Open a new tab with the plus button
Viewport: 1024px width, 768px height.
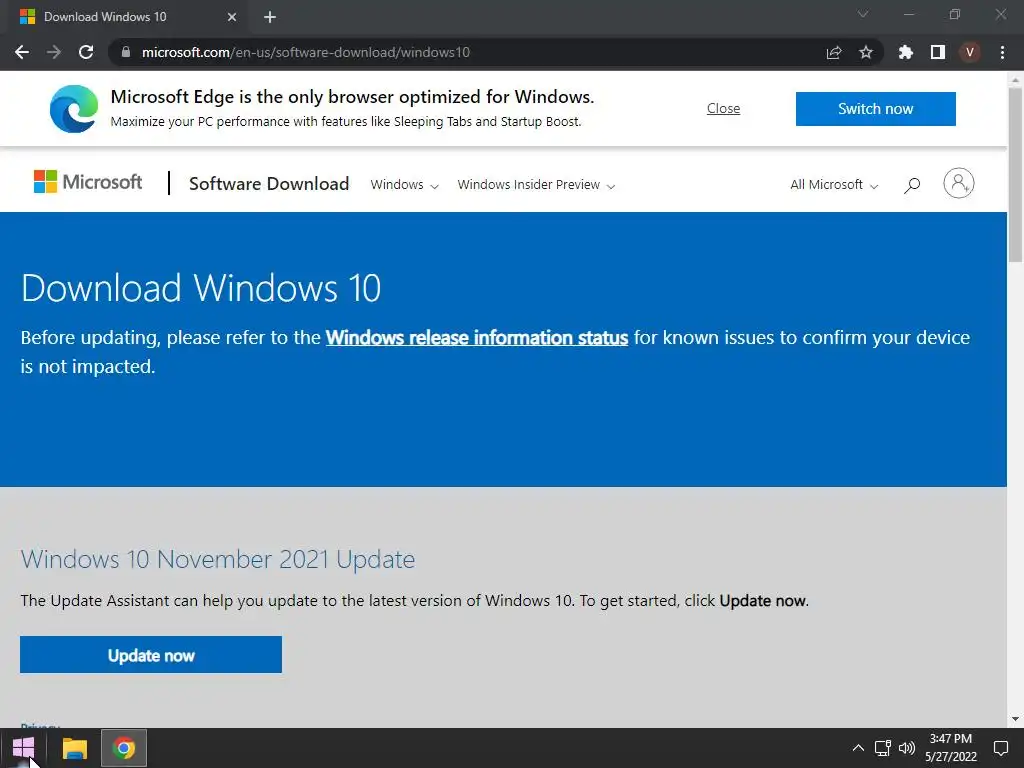pyautogui.click(x=270, y=17)
